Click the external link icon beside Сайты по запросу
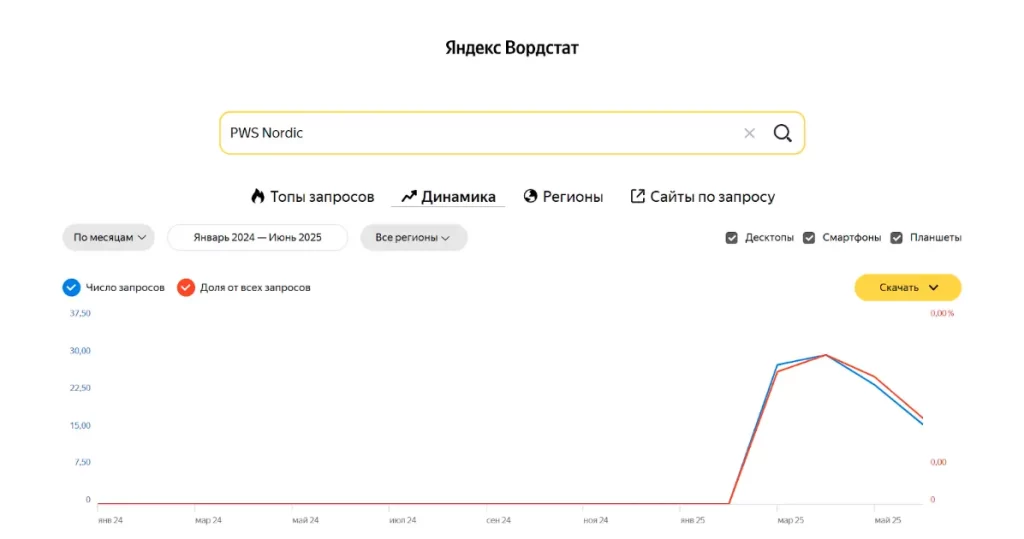This screenshot has height=539, width=1024. pyautogui.click(x=637, y=196)
